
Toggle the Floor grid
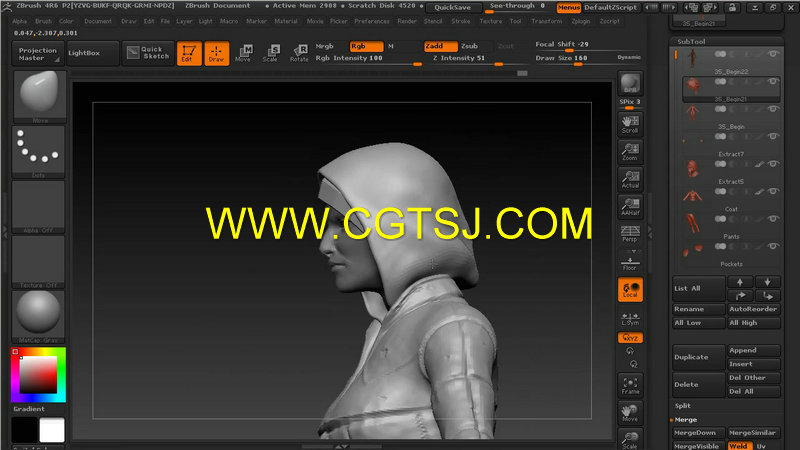[x=630, y=261]
